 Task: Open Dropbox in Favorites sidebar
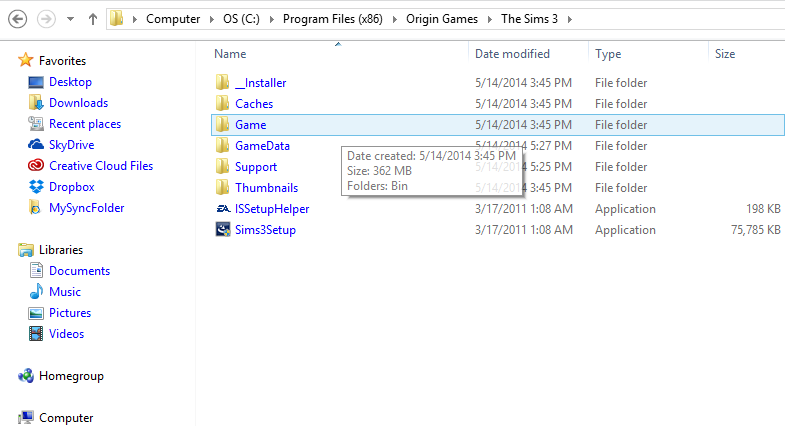click(x=71, y=187)
